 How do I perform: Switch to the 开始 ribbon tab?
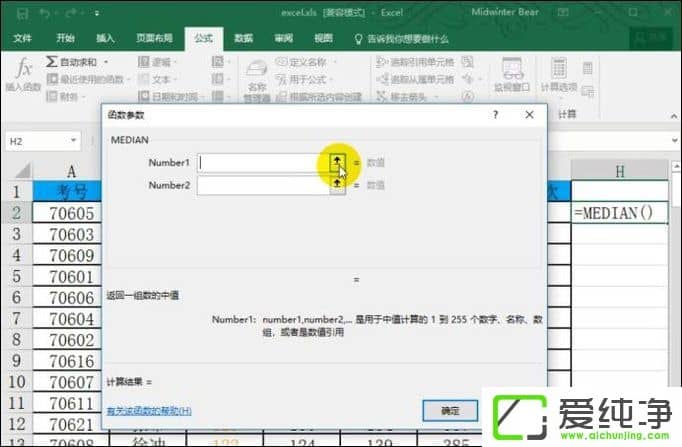(x=66, y=38)
